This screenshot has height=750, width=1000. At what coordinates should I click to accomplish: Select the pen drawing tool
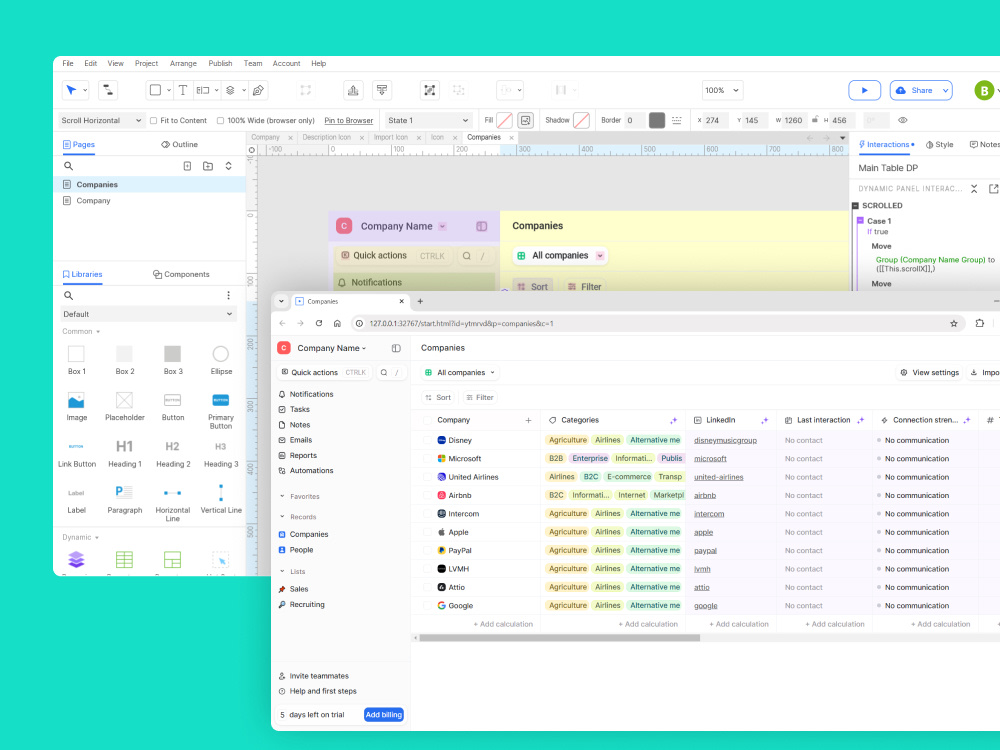pos(258,90)
